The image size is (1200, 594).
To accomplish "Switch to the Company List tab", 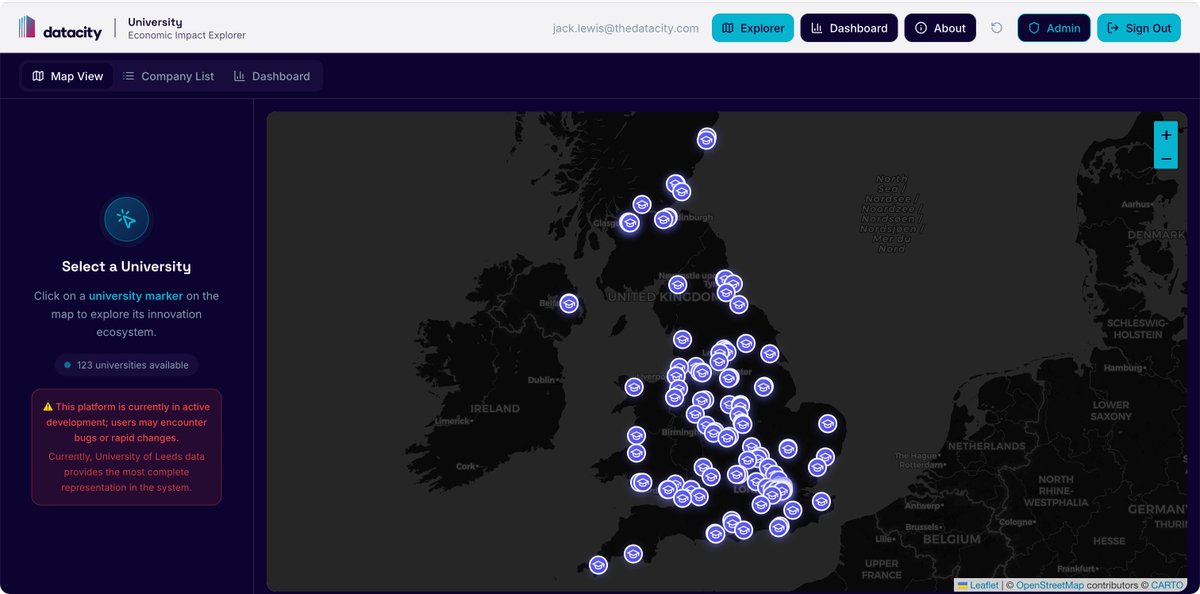I will pyautogui.click(x=168, y=75).
